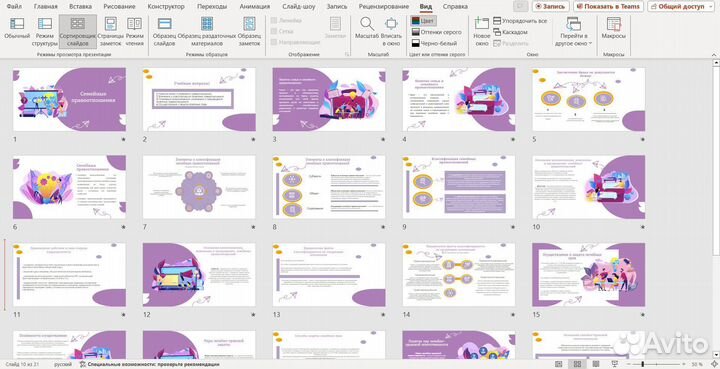Open the Слайд-шоу tab

(x=299, y=6)
